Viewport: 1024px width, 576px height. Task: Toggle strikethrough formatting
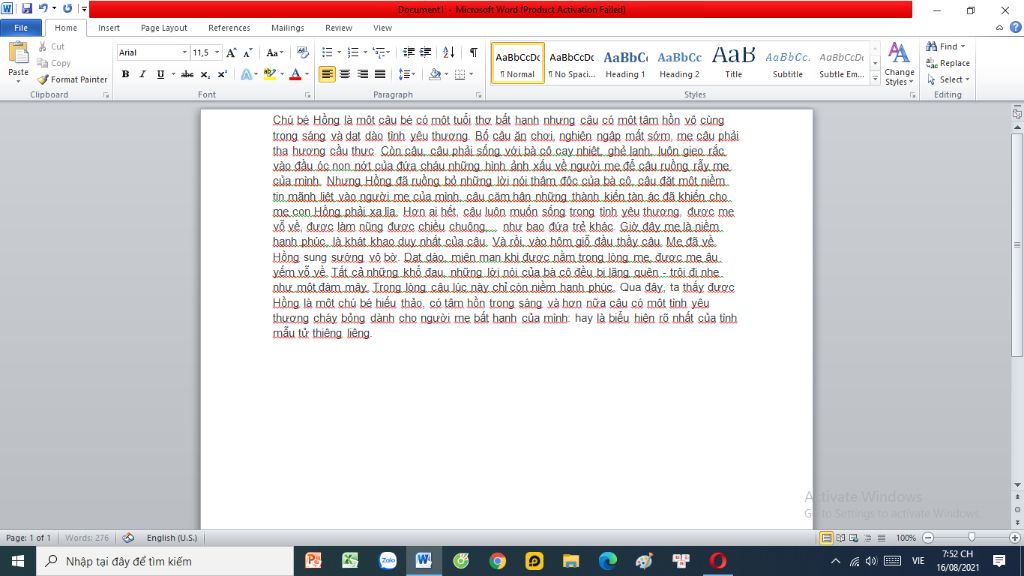(x=187, y=74)
